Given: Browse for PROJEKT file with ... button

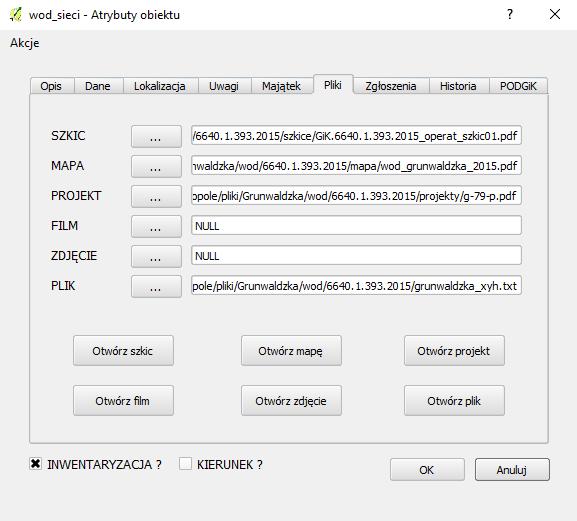Looking at the screenshot, I should [x=156, y=196].
